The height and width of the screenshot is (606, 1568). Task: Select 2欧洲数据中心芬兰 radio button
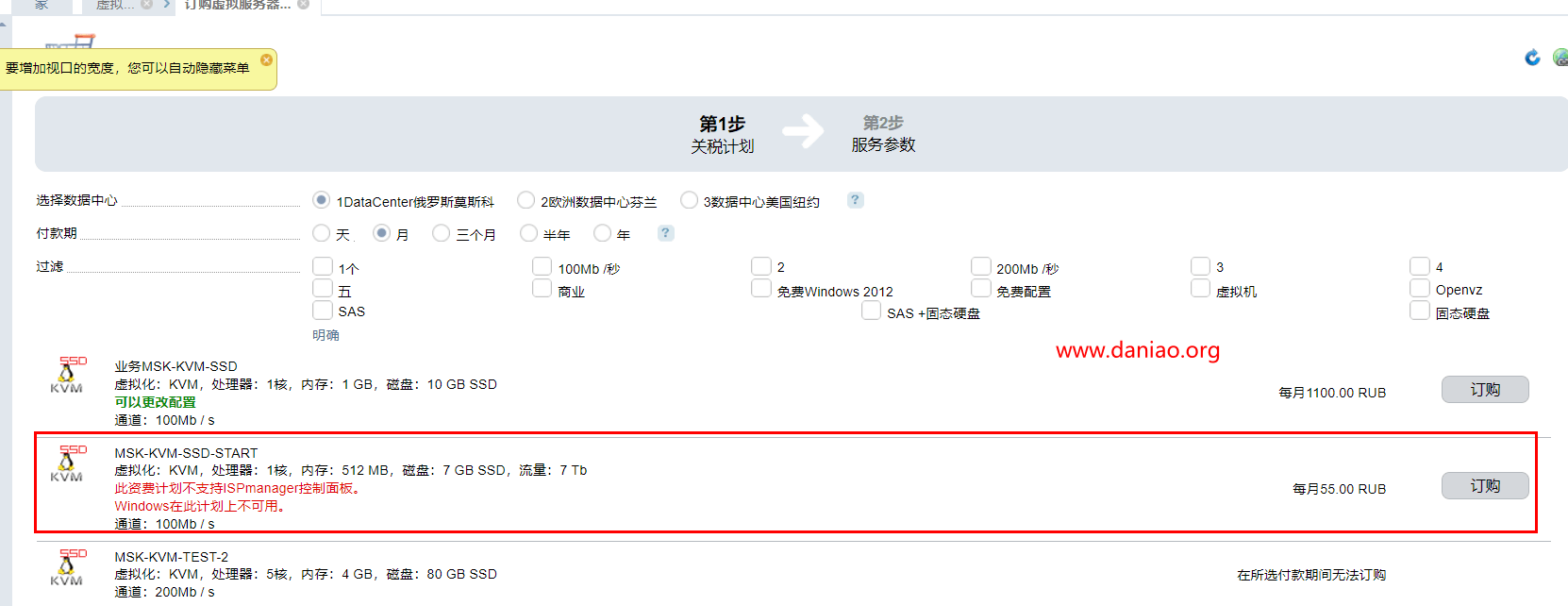(525, 200)
